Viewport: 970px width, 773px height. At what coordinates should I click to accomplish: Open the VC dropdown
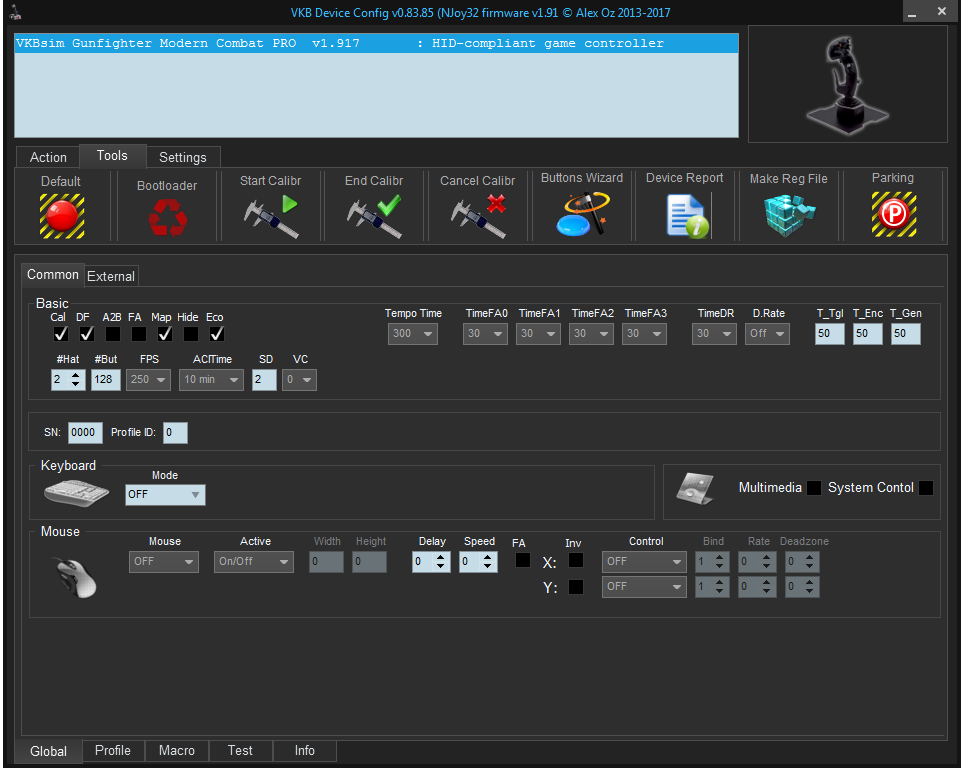[299, 380]
